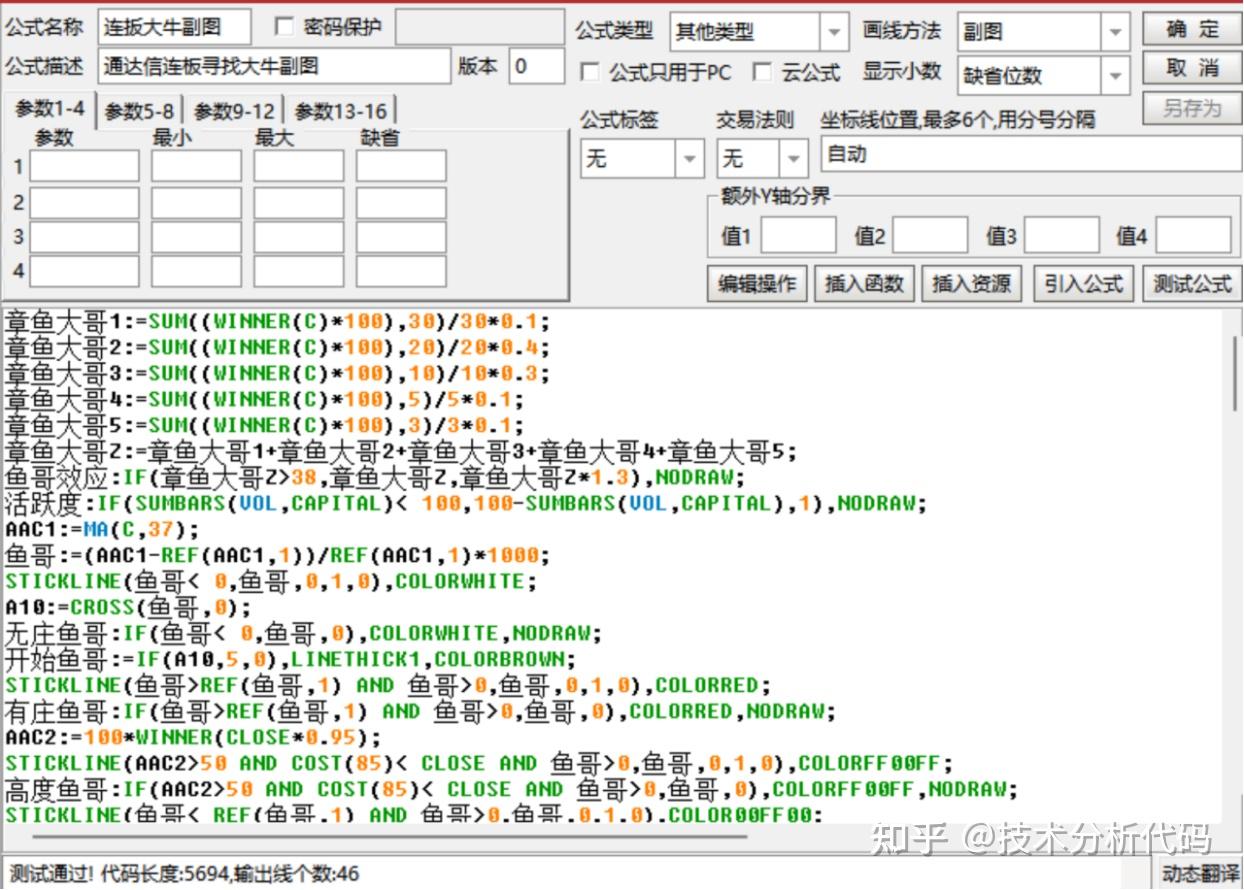This screenshot has height=890, width=1244.
Task: Click line starting 开始鱼哥:=IF(A10
Action: (x=291, y=659)
